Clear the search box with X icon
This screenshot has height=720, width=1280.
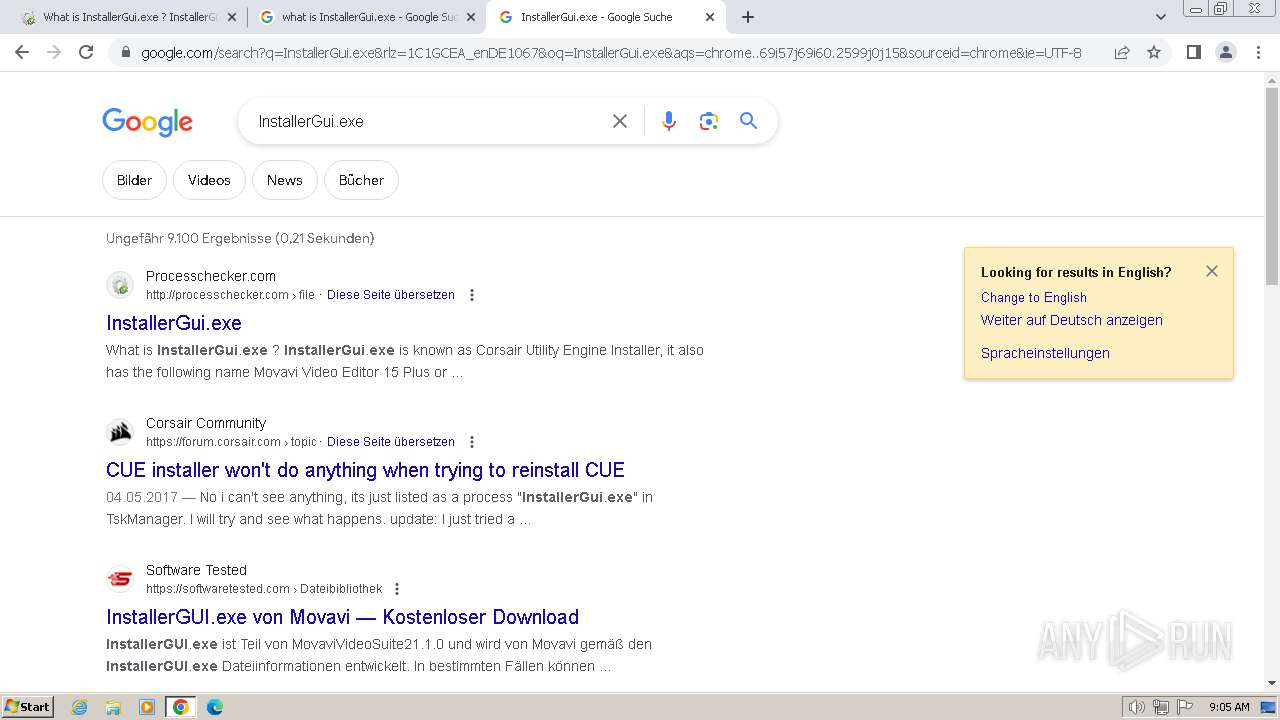(x=620, y=121)
